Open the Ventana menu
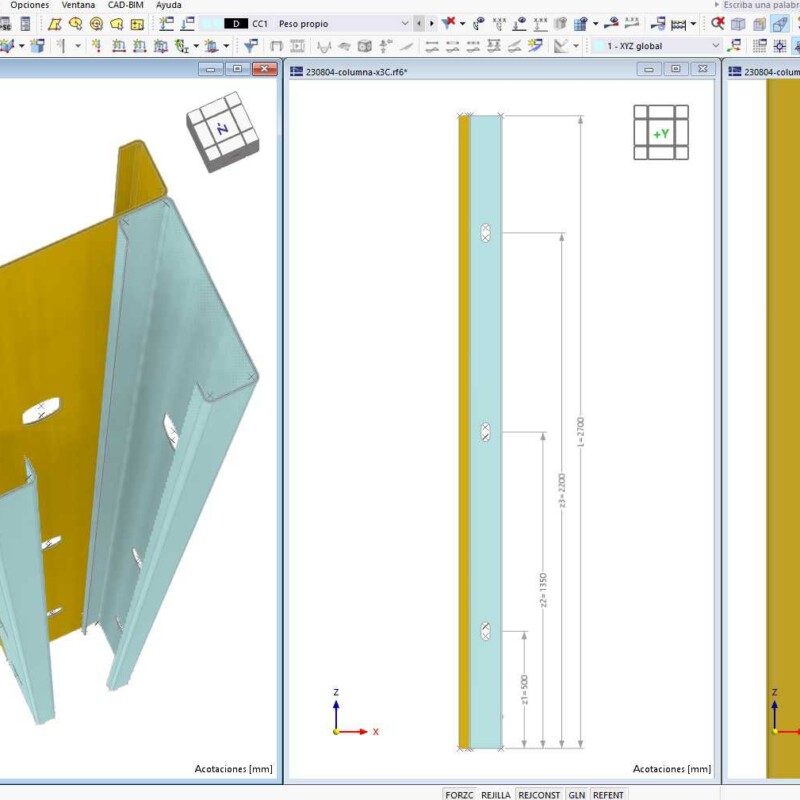Viewport: 800px width, 800px height. (78, 5)
